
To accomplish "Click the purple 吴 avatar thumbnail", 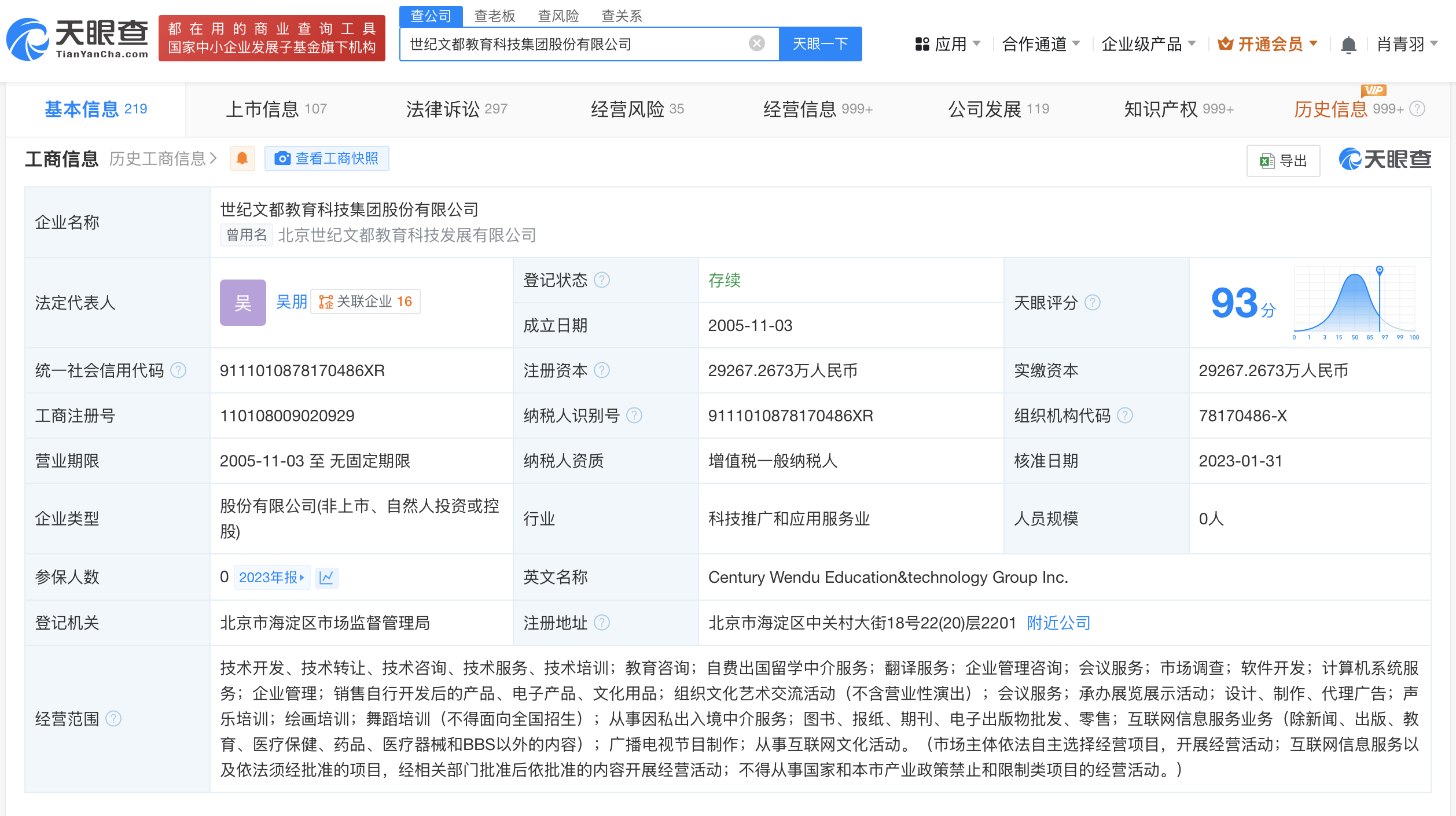I will (242, 303).
